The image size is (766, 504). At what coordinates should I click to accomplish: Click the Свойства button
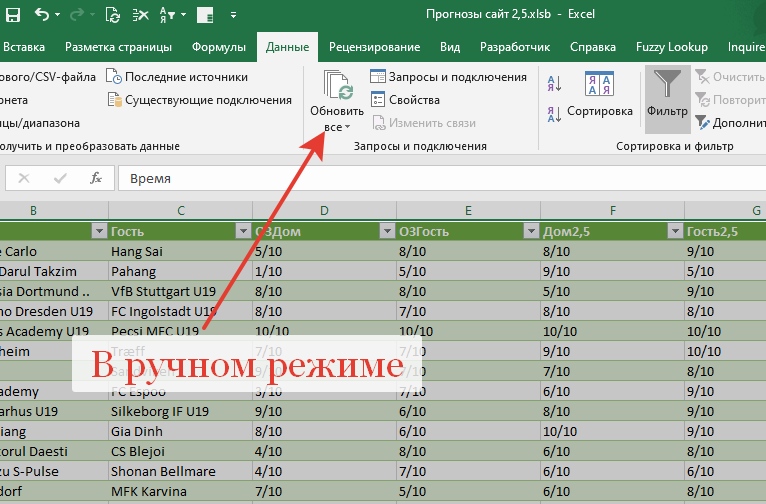[x=405, y=100]
